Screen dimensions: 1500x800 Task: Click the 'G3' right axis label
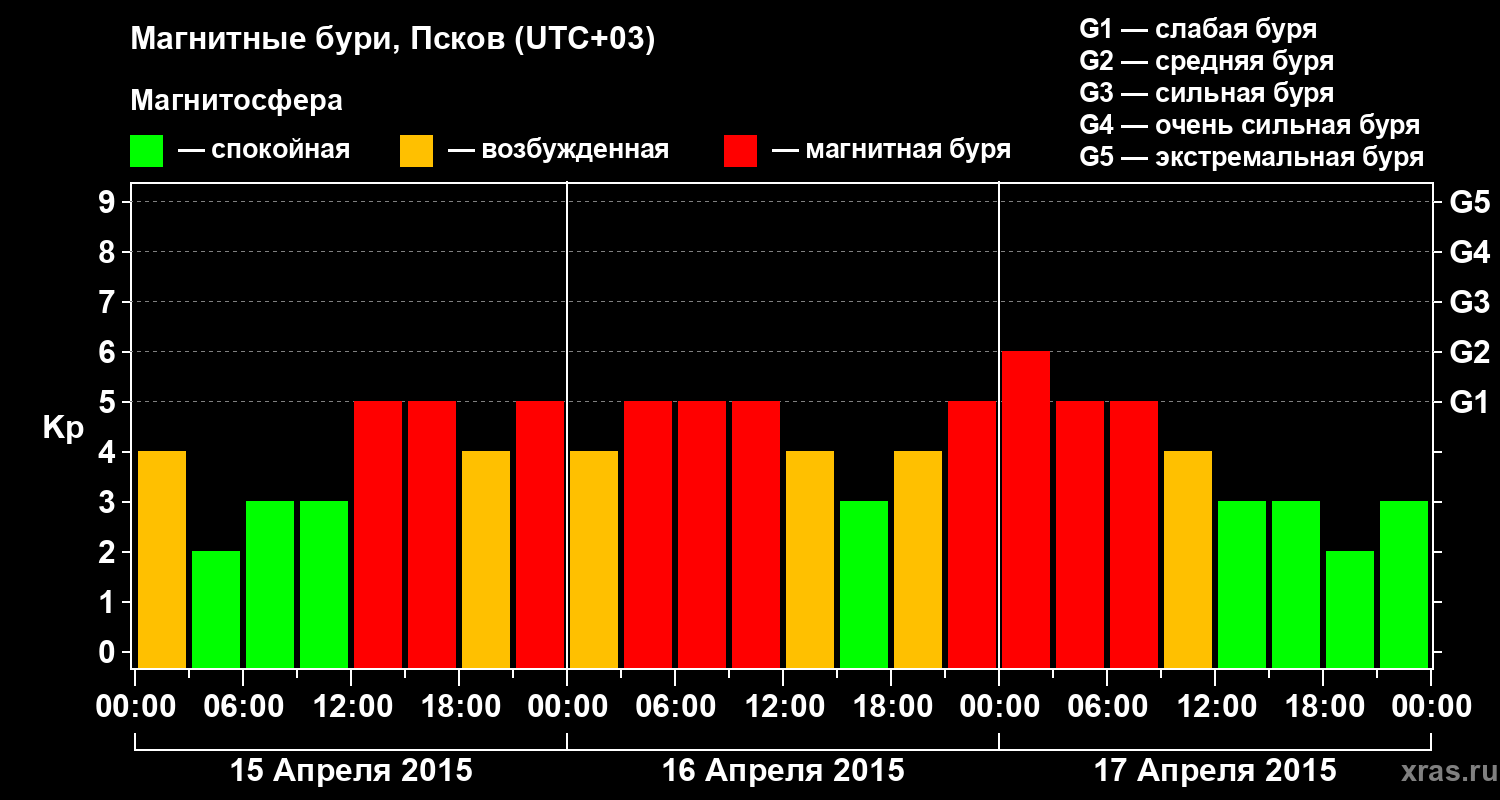1470,302
